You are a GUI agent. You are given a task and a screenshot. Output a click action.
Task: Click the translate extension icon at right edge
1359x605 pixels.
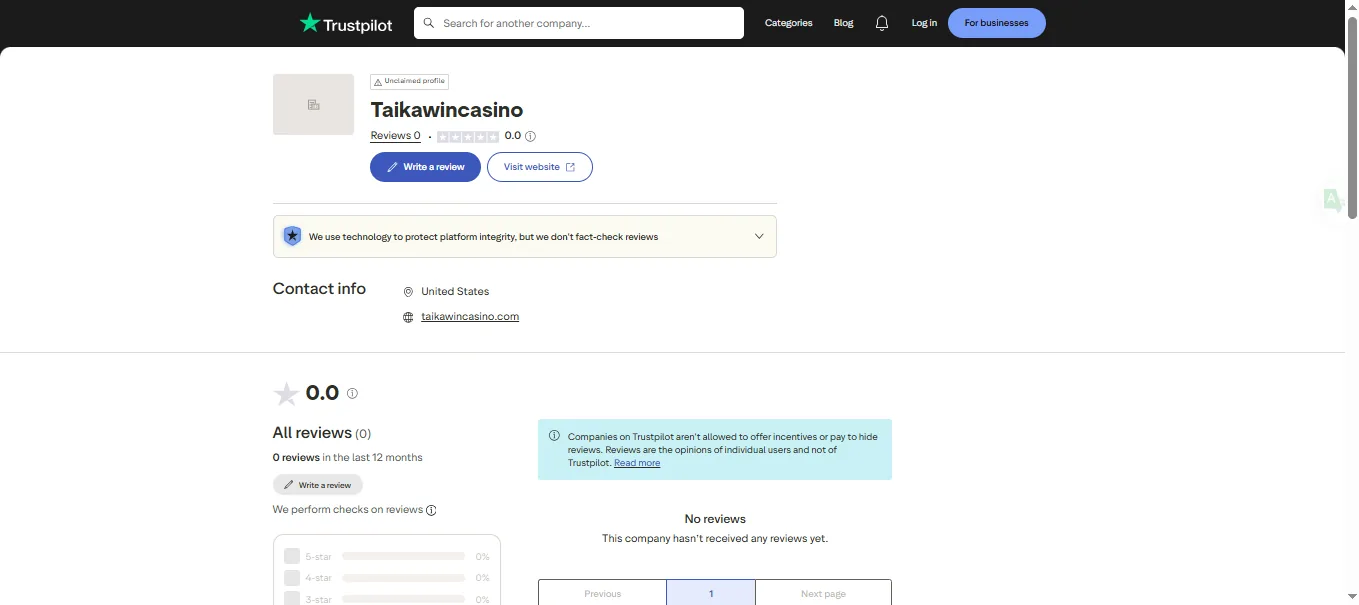click(1332, 200)
